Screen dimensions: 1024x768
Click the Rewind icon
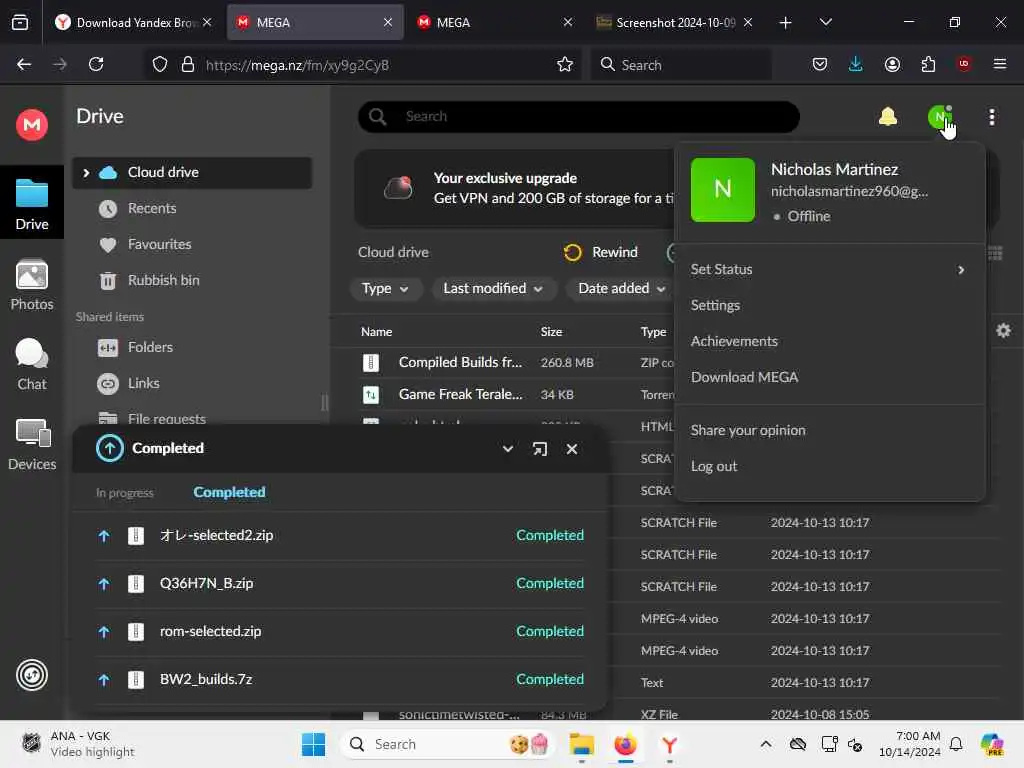(x=572, y=252)
